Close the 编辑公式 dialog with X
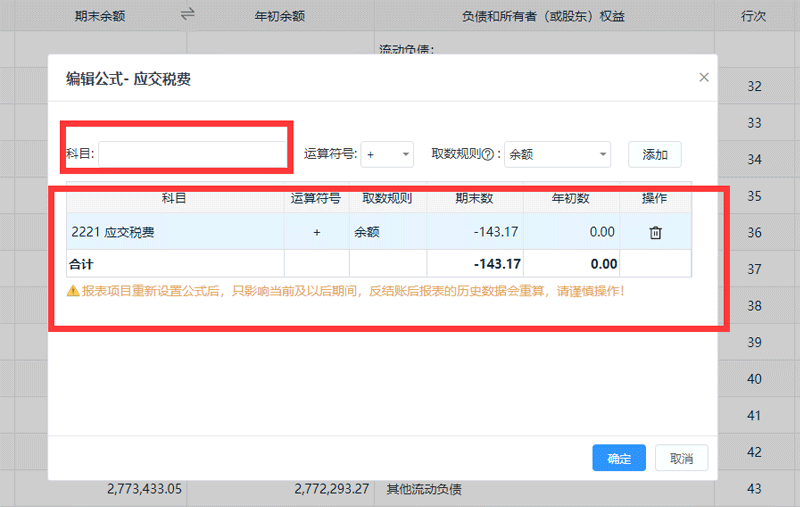Screen dimensions: 800x507 point(704,77)
